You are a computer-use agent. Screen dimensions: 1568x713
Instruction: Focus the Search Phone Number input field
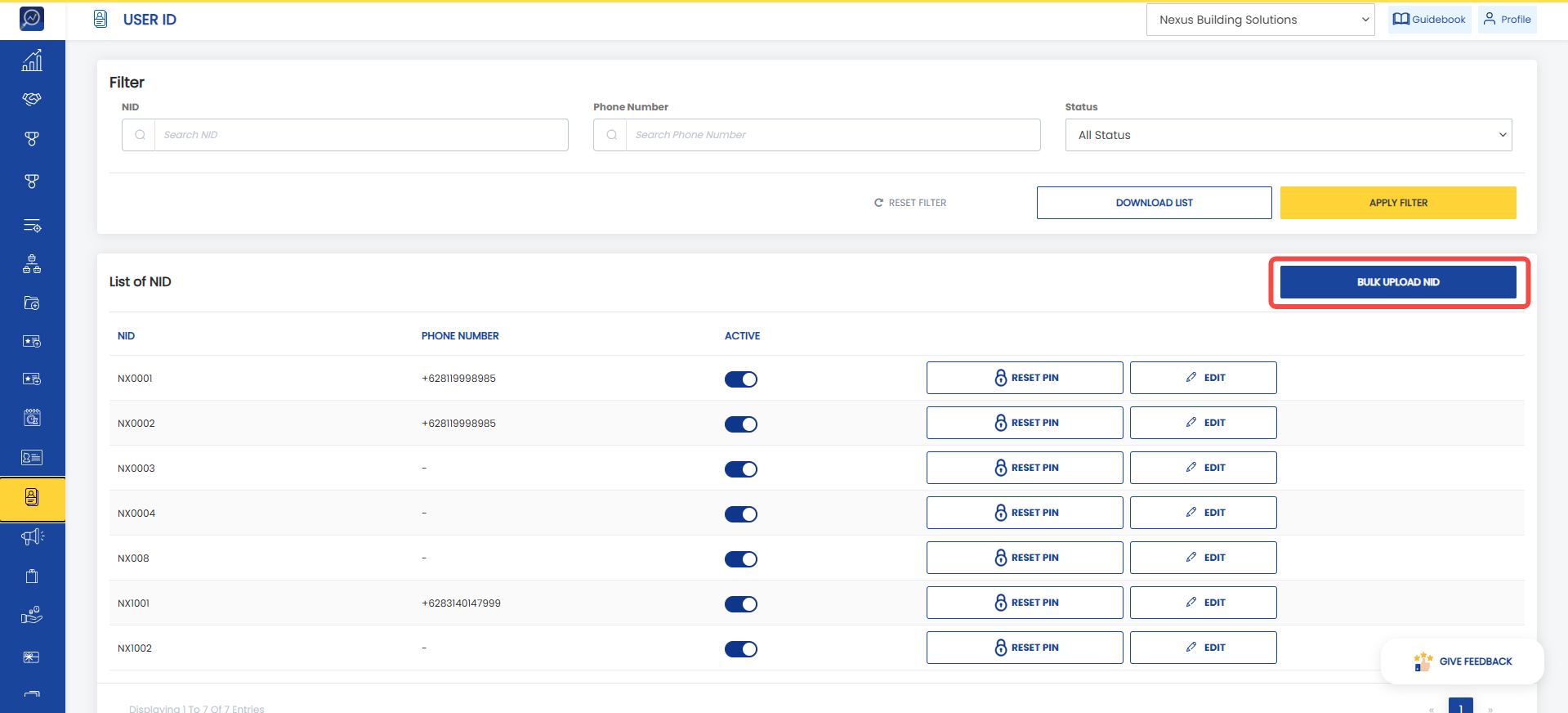[833, 135]
